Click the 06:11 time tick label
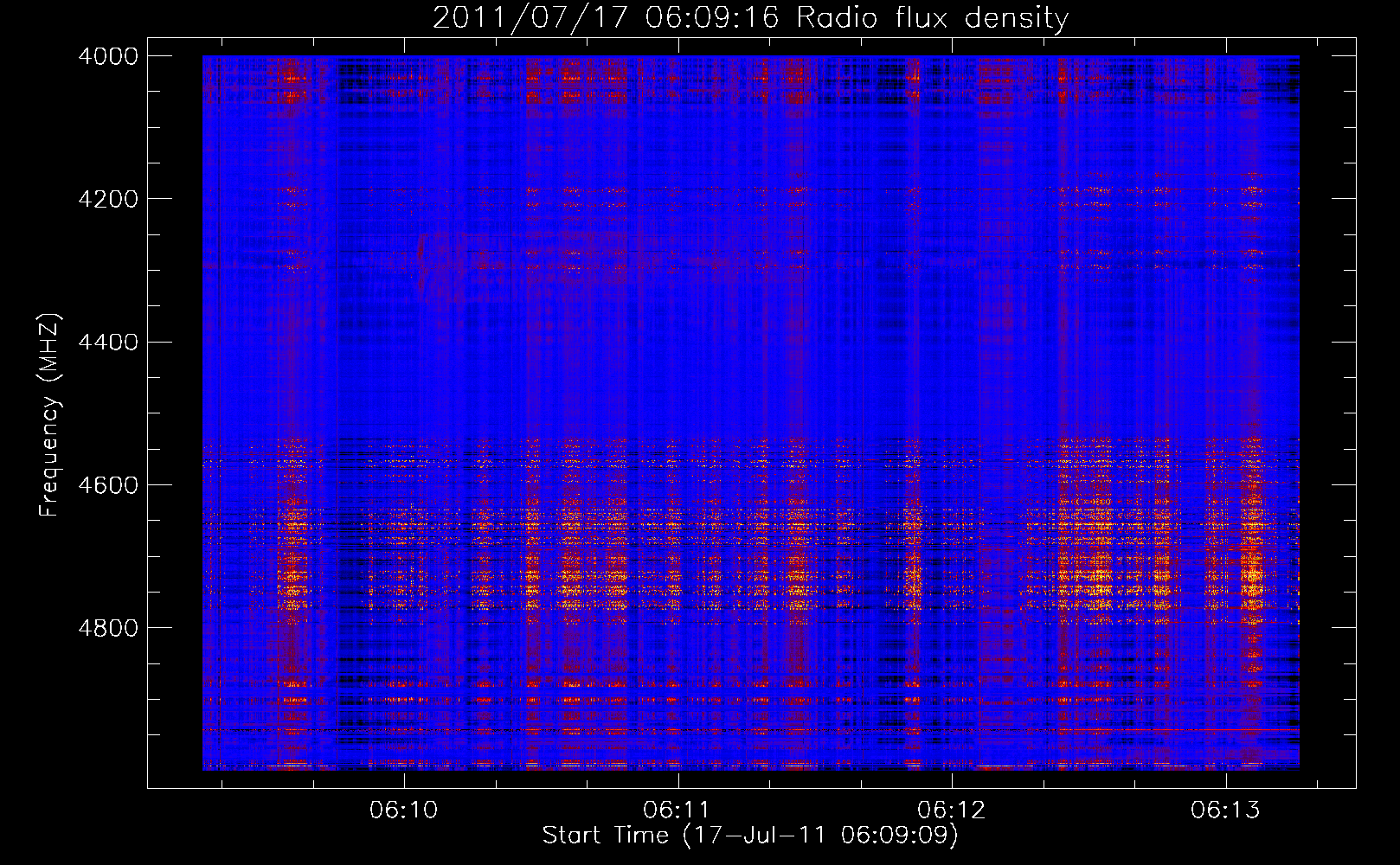Screen dimensions: 1400x865 (x=678, y=811)
